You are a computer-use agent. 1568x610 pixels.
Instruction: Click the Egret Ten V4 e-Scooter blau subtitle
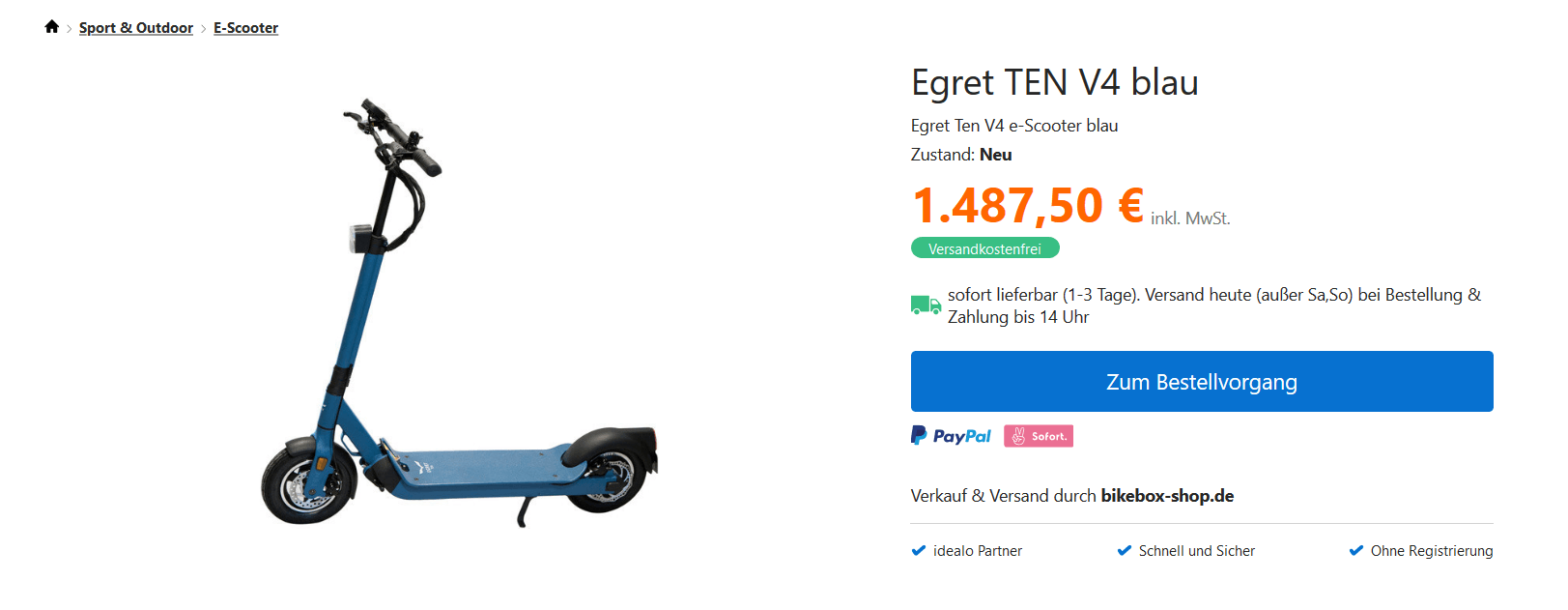click(x=1013, y=126)
